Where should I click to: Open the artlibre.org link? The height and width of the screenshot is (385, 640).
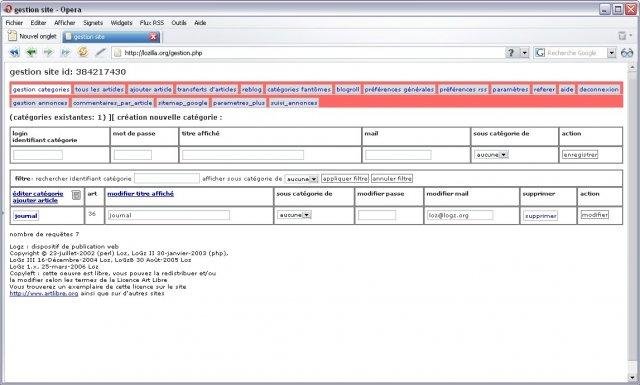click(x=44, y=294)
